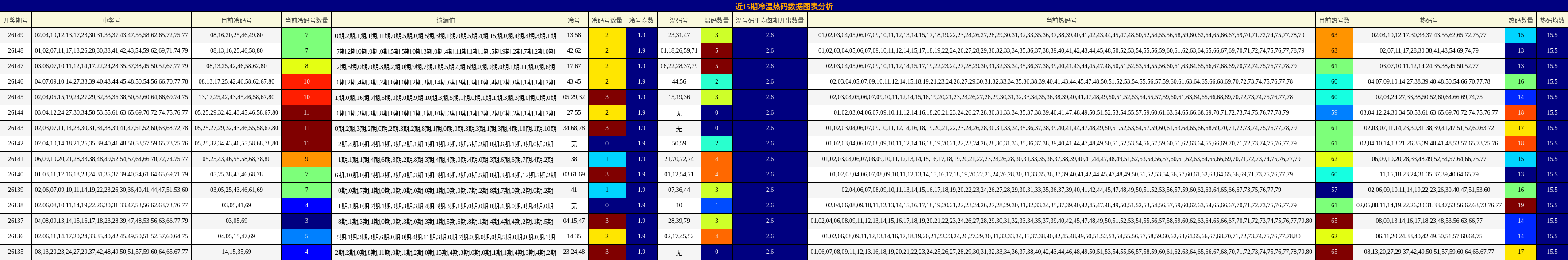Screen dimensions: 1568x260
Task: Select period number 26137 cell
Action: (x=16, y=221)
